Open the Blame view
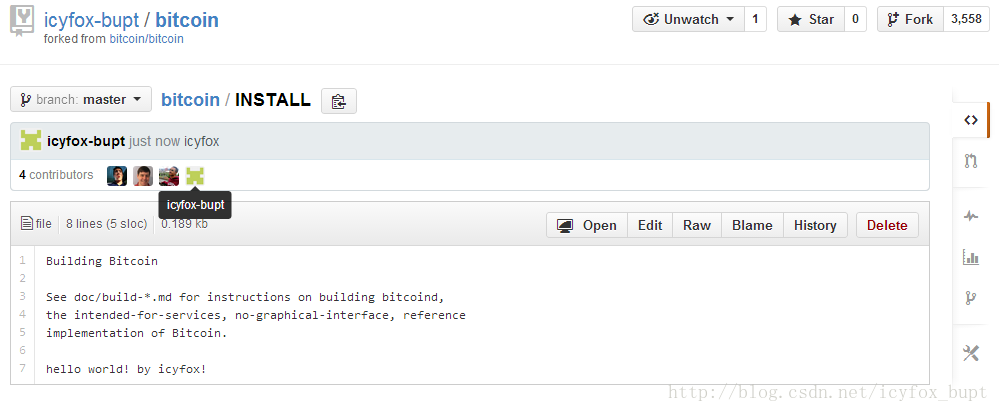 (x=752, y=225)
